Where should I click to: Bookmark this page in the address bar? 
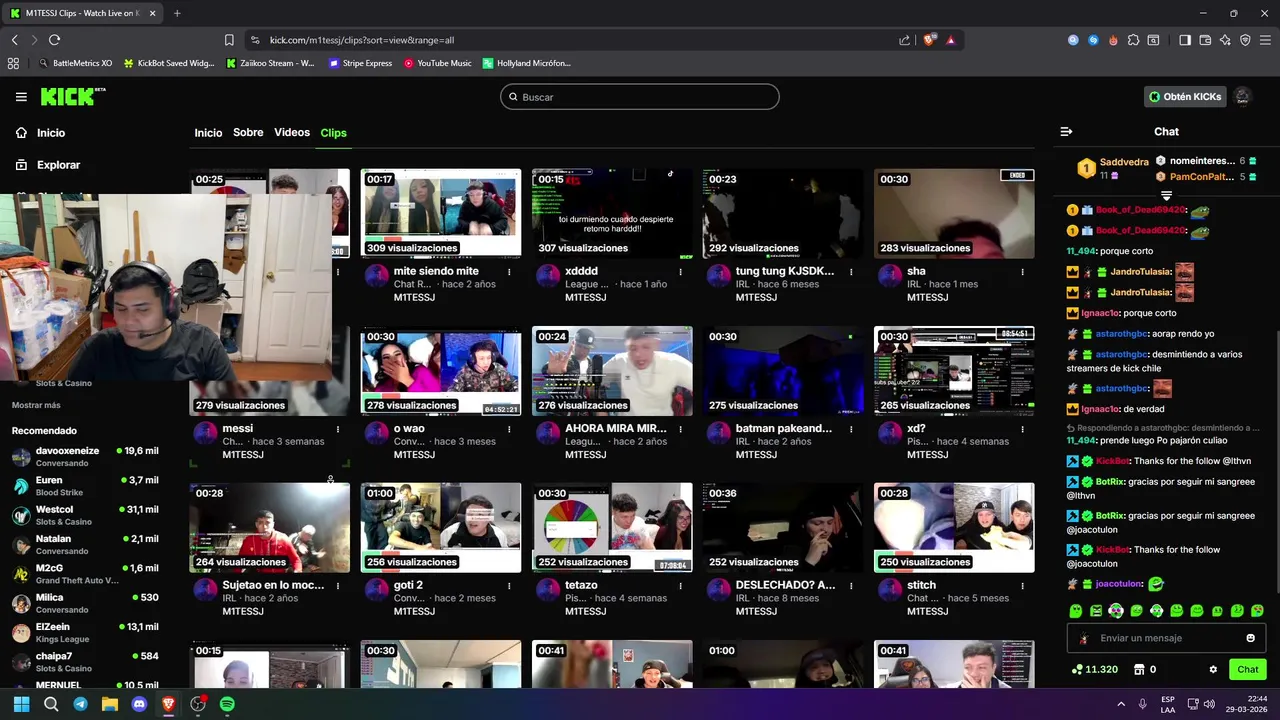pyautogui.click(x=229, y=40)
